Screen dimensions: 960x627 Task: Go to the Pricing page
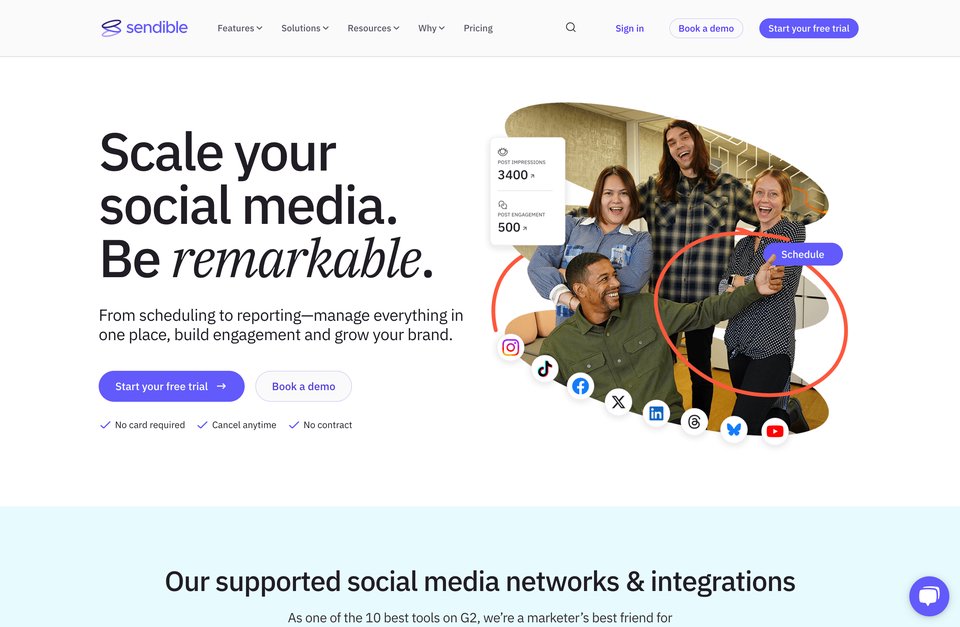[x=478, y=28]
